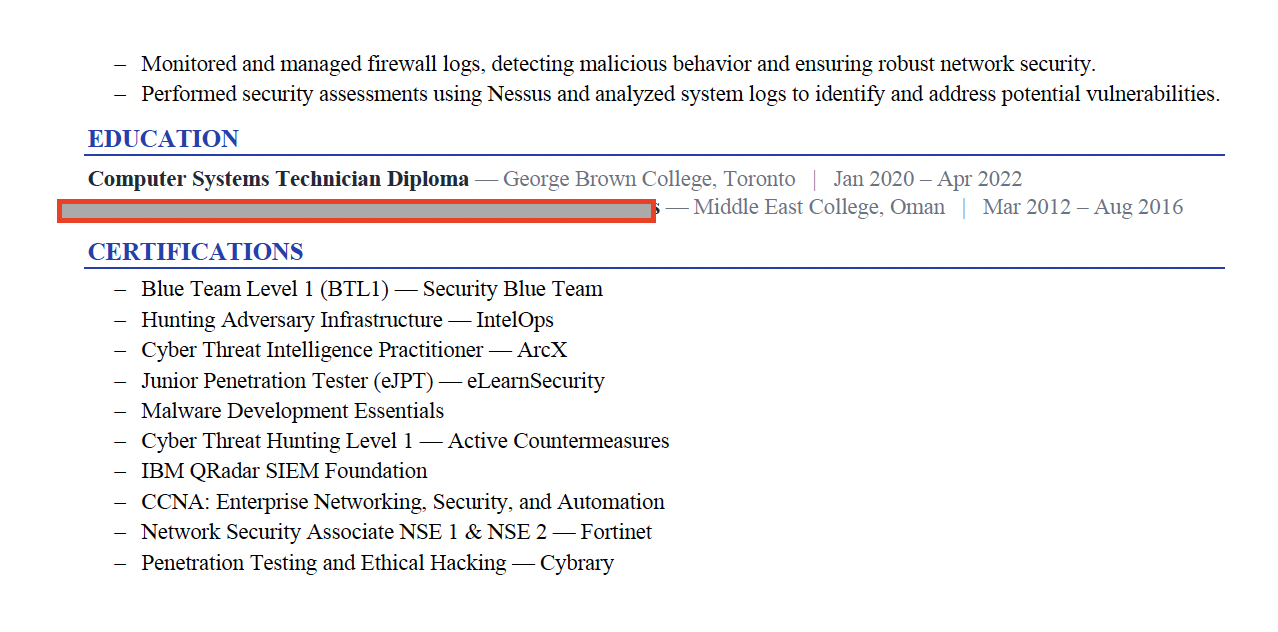The width and height of the screenshot is (1278, 632).
Task: Click the CCNA: Enterprise Networking entry
Action: pos(403,502)
